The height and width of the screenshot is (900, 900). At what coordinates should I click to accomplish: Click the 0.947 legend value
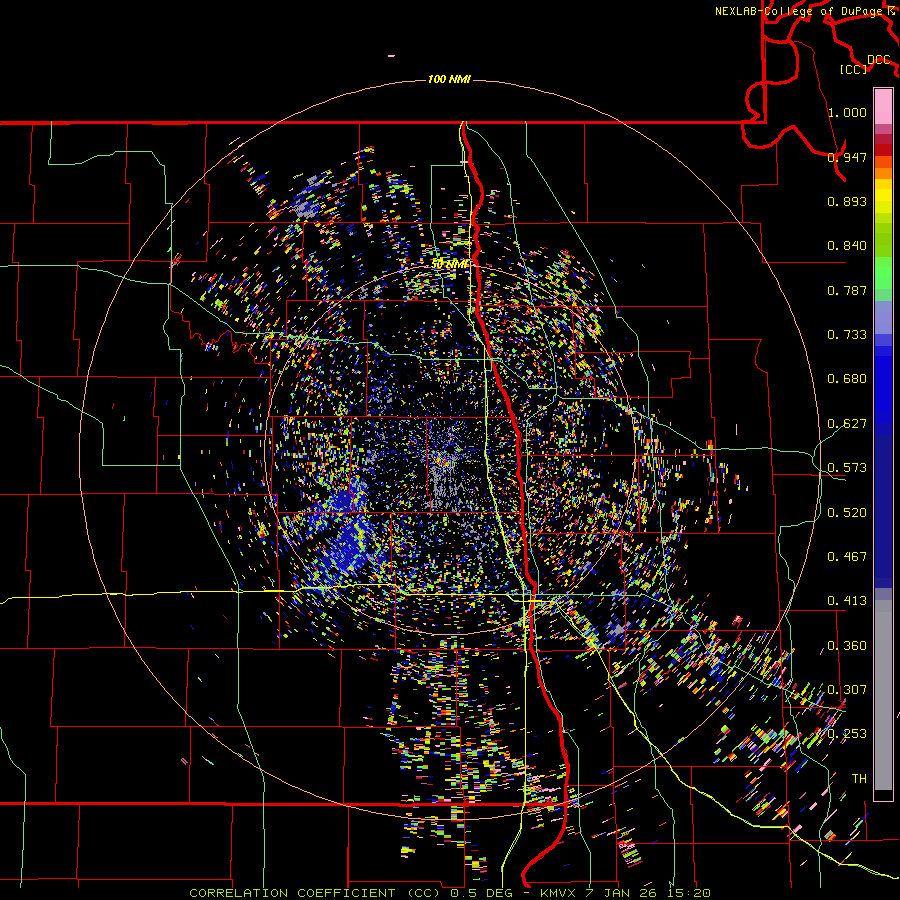point(847,157)
